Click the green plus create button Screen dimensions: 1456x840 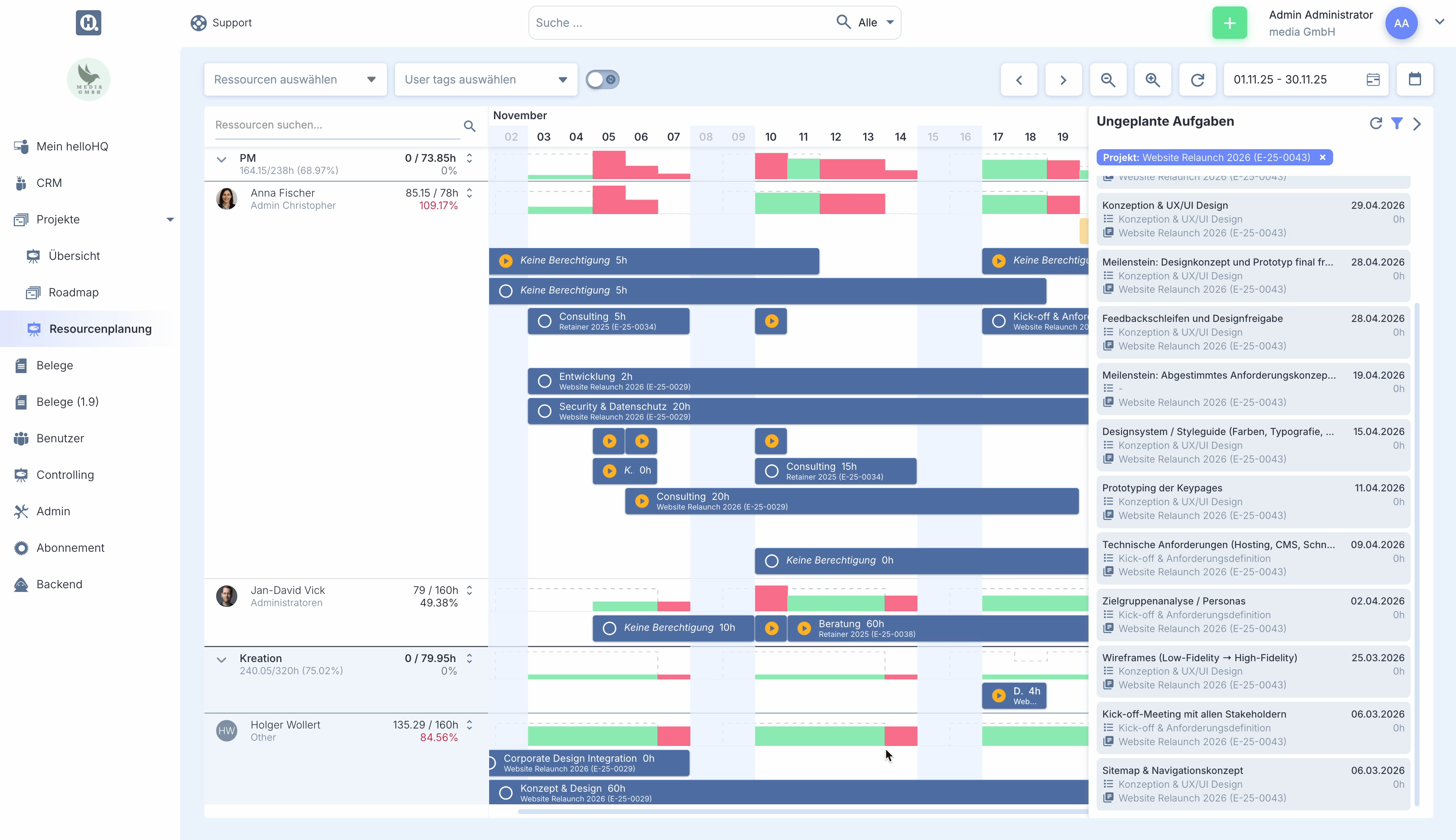tap(1229, 23)
